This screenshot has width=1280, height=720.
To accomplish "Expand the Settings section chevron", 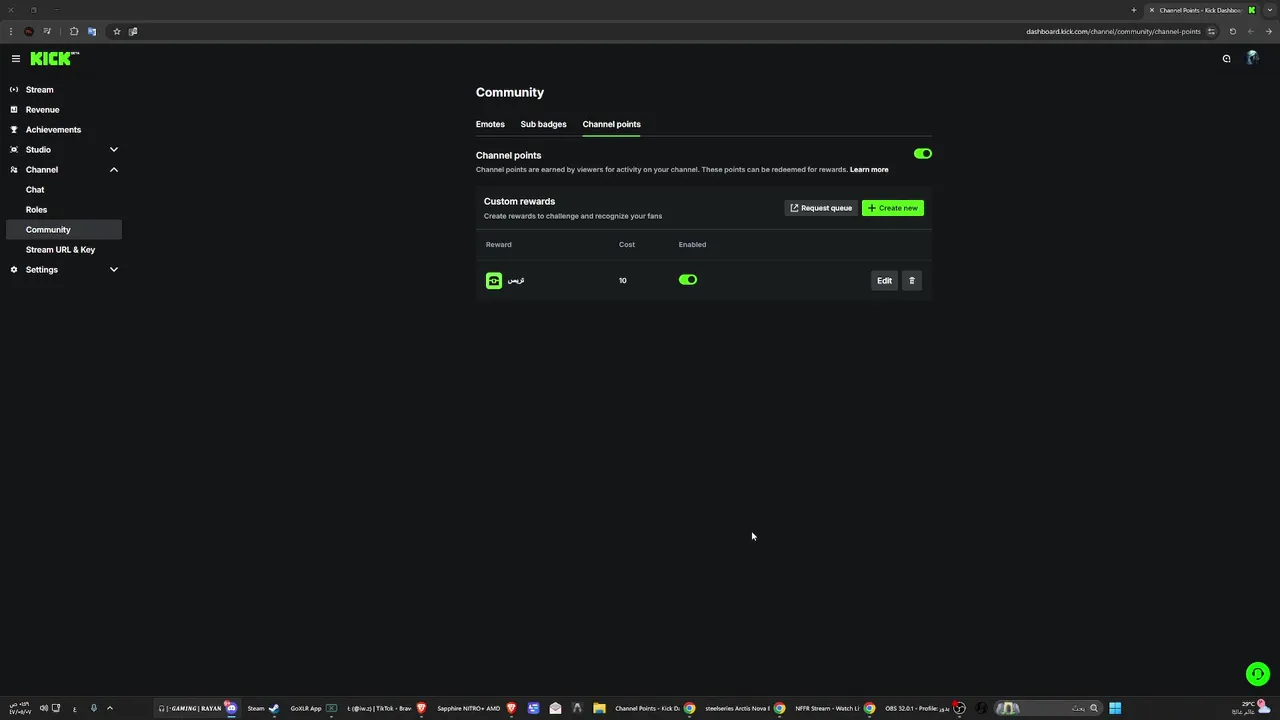I will point(114,270).
